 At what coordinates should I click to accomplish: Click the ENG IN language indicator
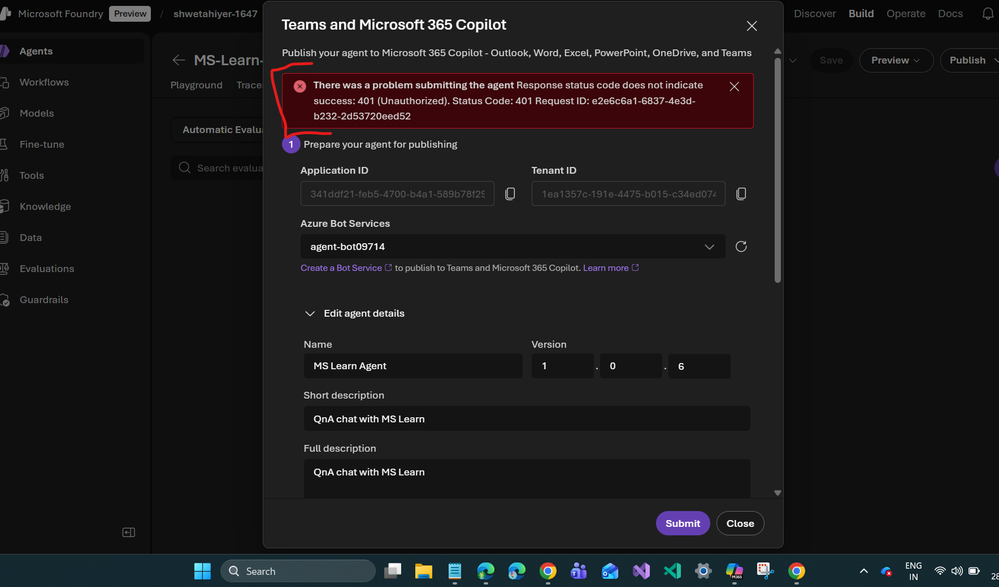(913, 571)
